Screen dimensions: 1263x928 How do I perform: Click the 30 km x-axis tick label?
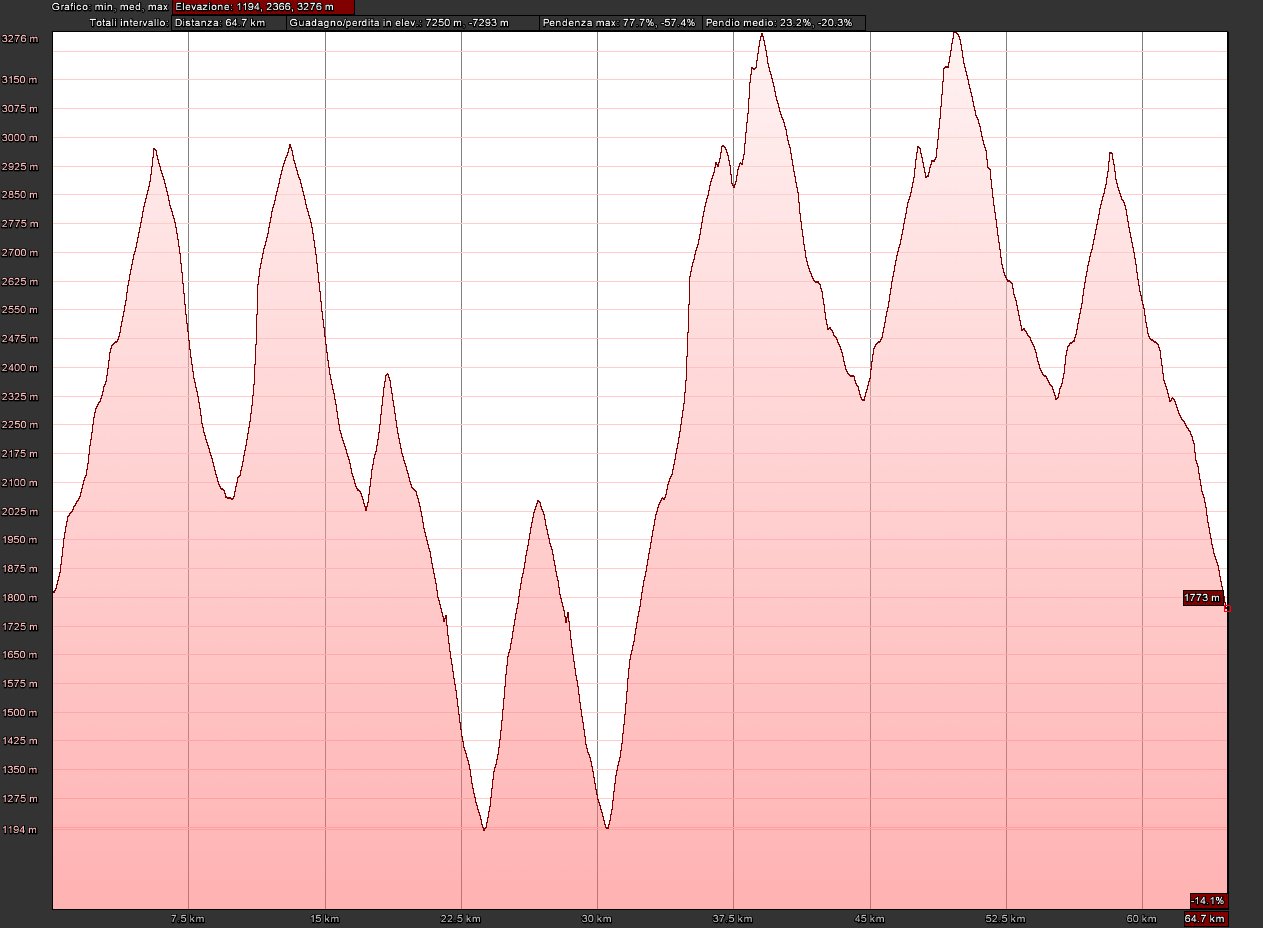click(597, 918)
